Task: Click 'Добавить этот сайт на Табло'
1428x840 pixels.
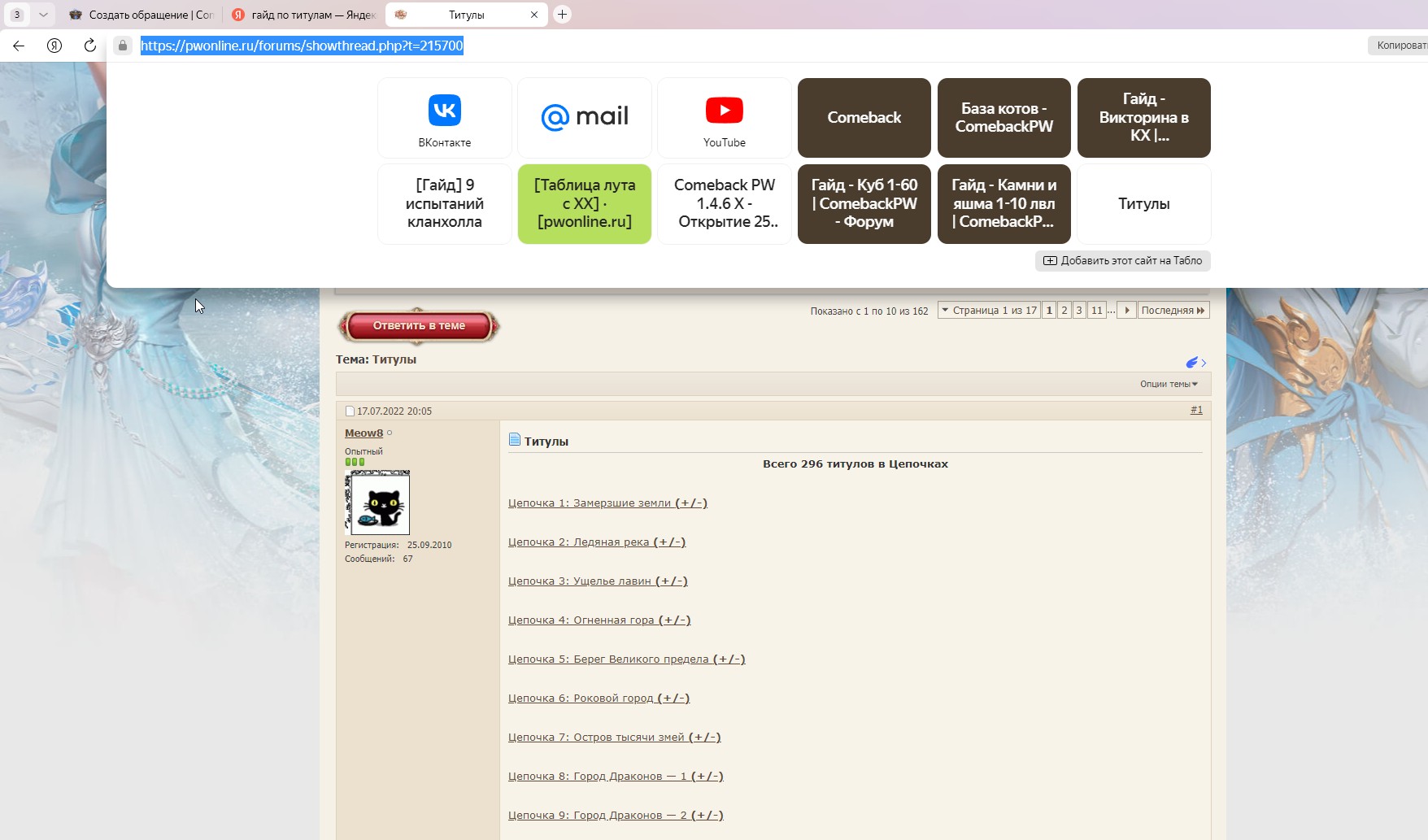Action: pos(1122,261)
